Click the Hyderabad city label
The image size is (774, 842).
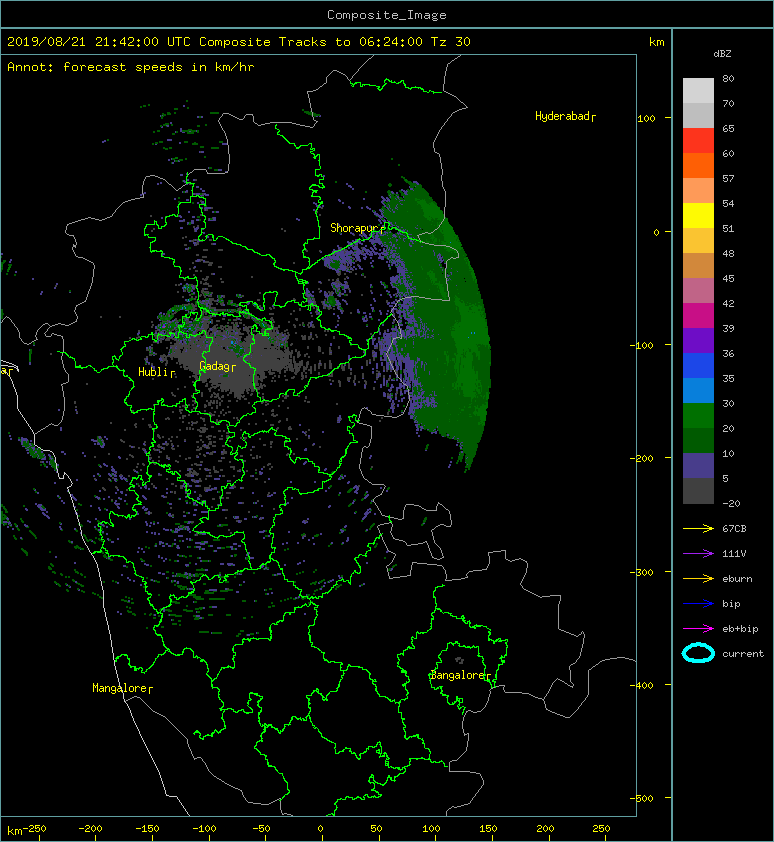tap(565, 116)
